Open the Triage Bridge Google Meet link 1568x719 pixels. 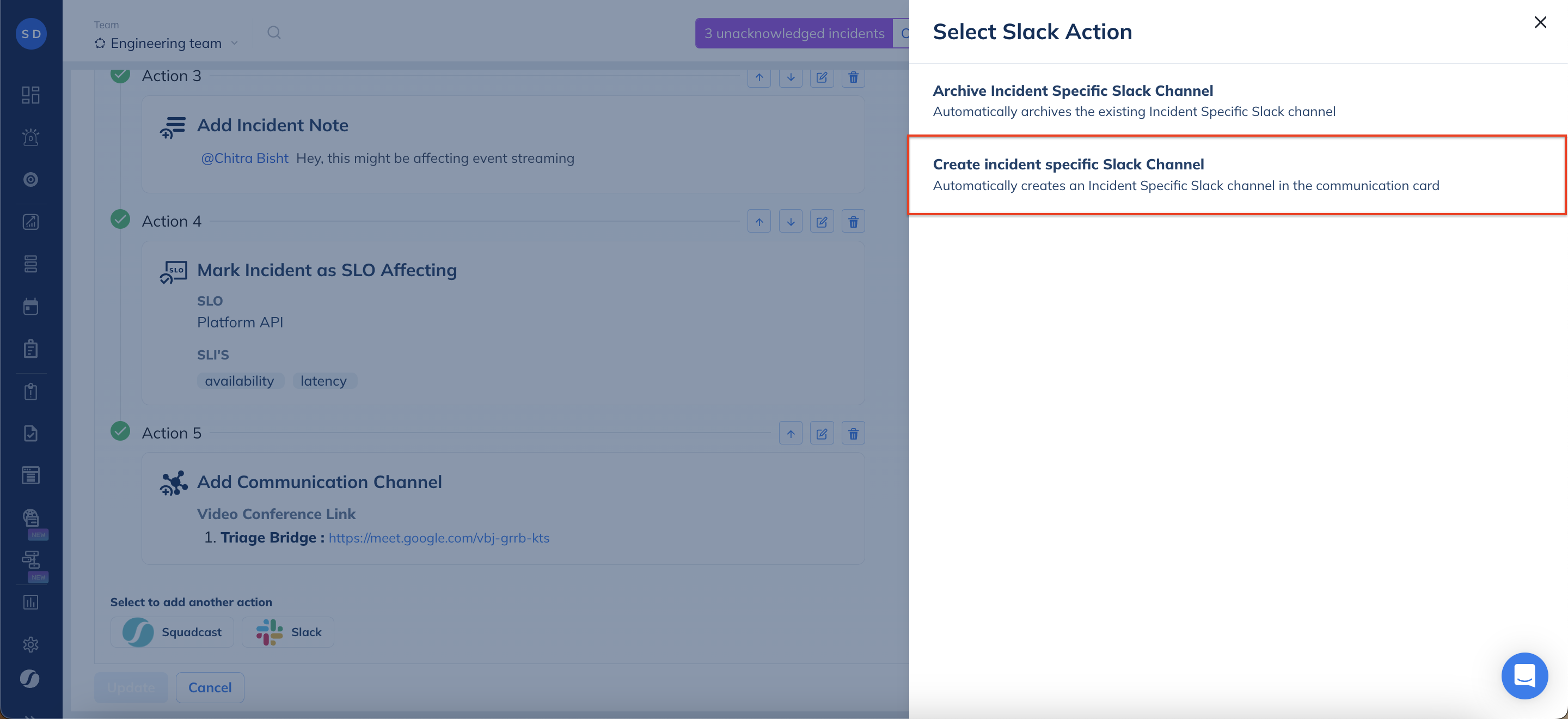click(438, 538)
